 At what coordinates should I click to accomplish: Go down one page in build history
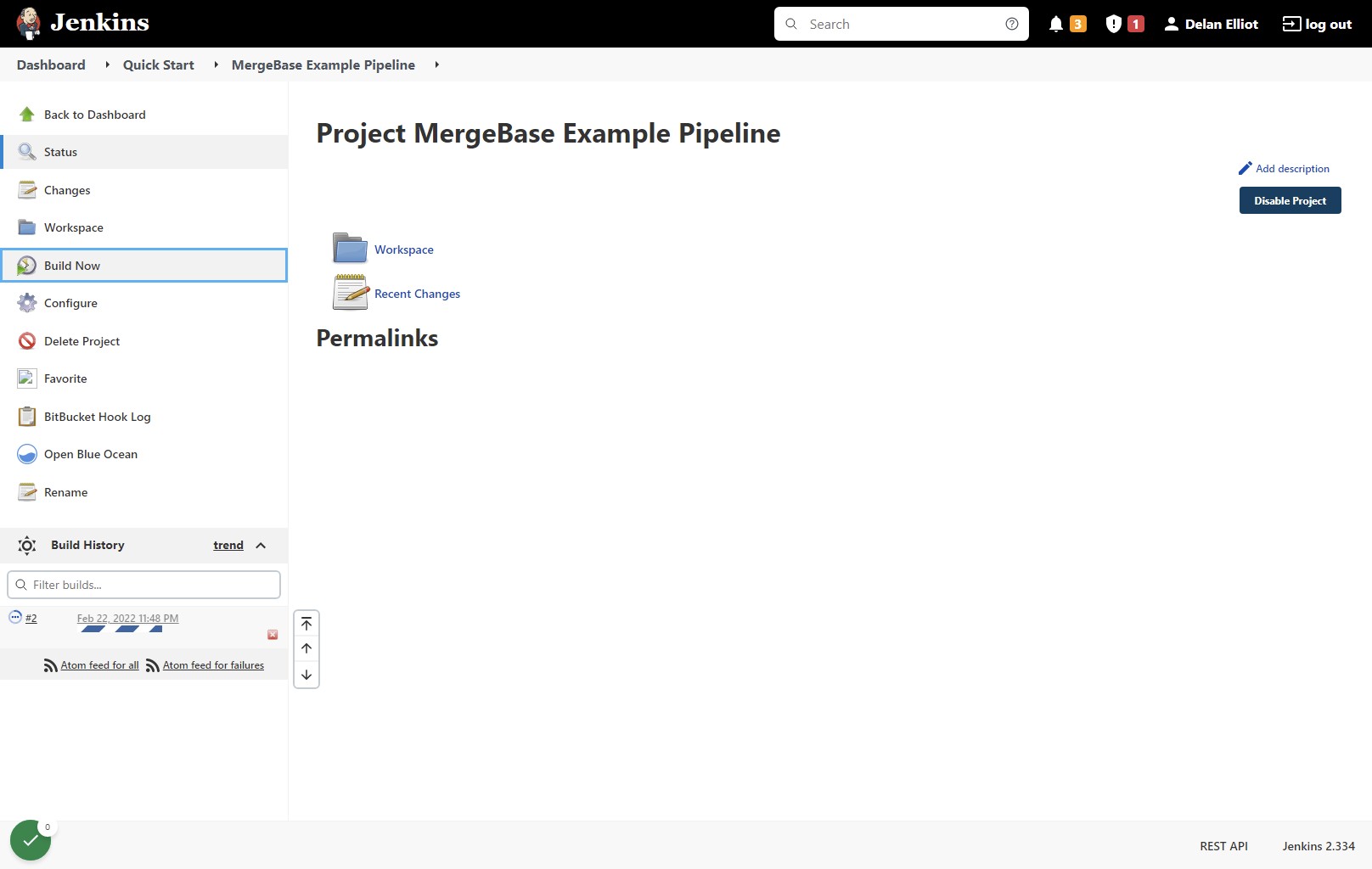pos(306,675)
